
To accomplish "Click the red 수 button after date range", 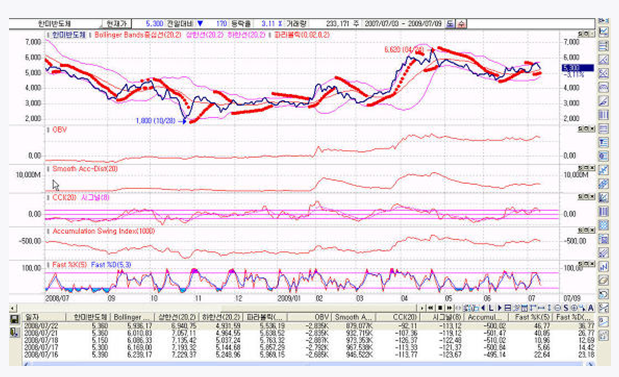I will point(461,24).
